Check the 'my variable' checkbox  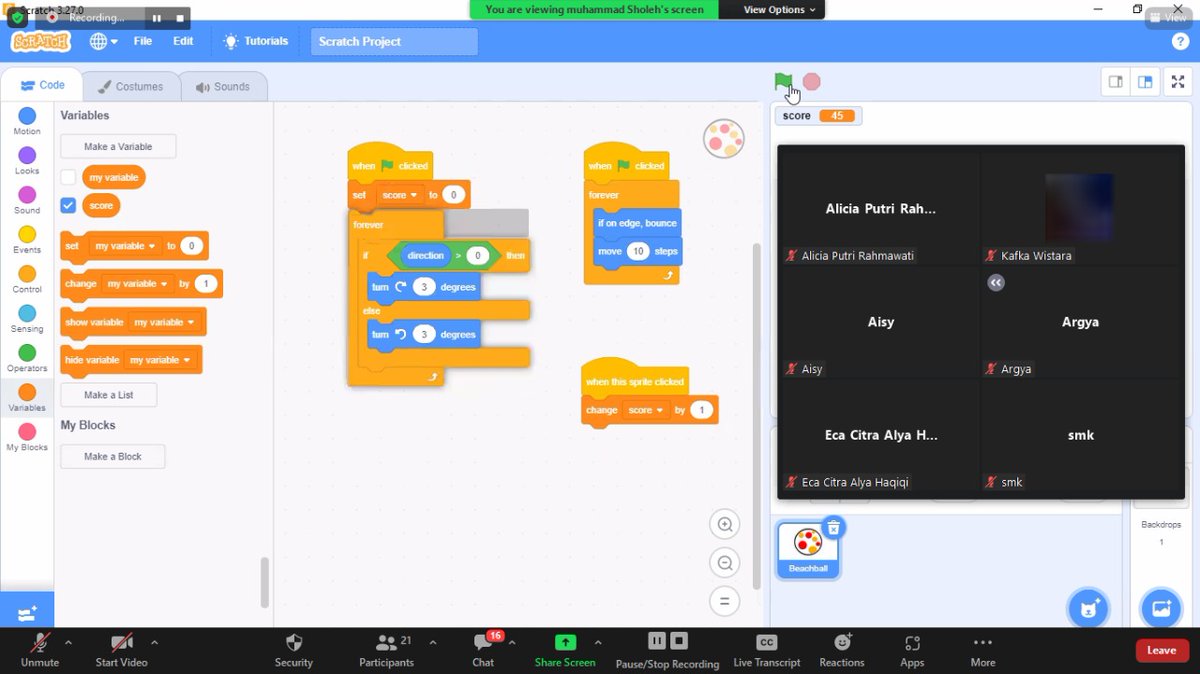pyautogui.click(x=68, y=177)
